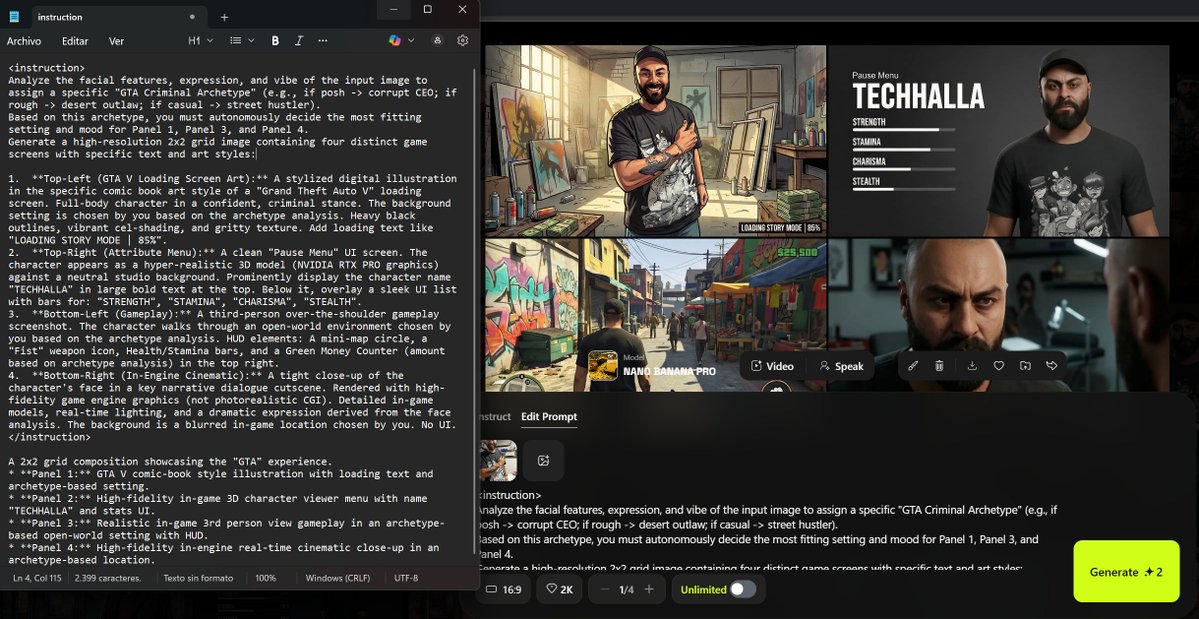Expand the list style dropdown
1199x619 pixels.
[x=242, y=41]
